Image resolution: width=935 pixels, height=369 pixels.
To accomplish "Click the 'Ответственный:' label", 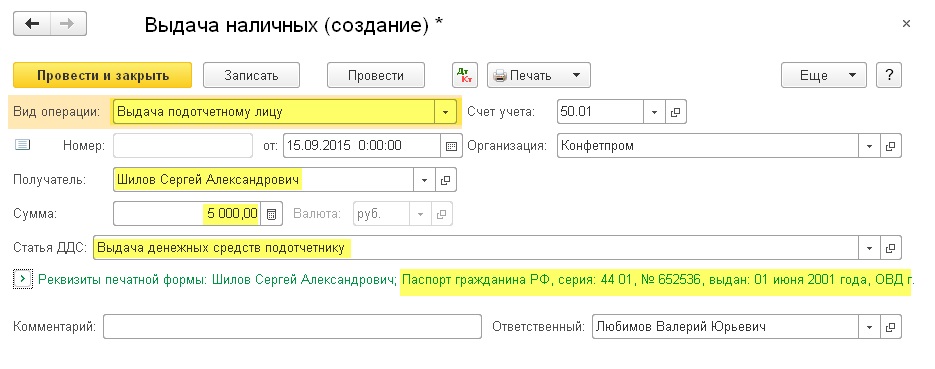I will 538,327.
